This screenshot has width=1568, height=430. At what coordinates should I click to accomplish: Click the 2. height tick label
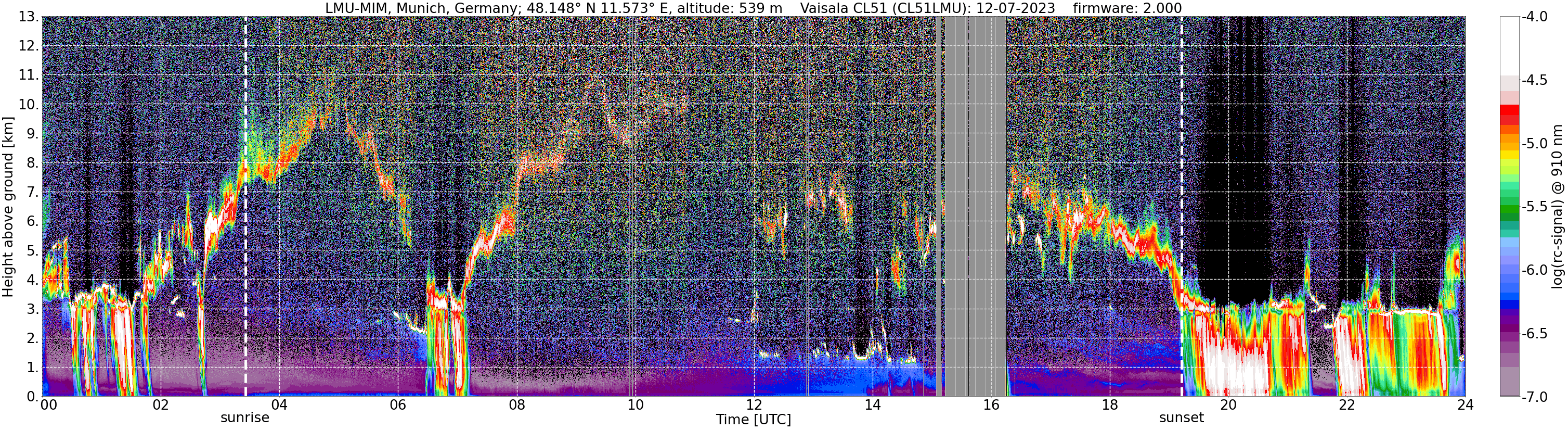[x=32, y=339]
